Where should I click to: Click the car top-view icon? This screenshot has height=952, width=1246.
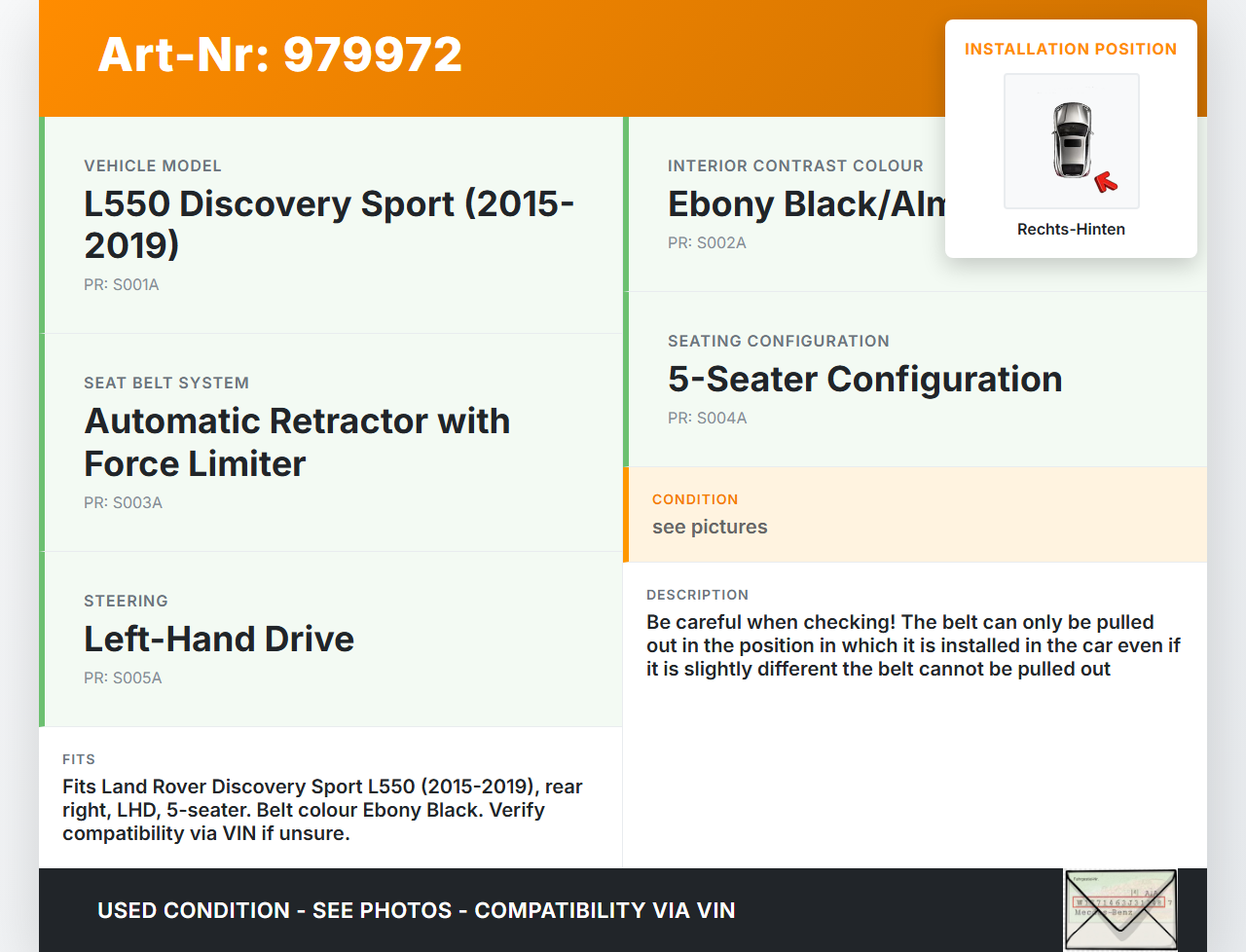coord(1071,140)
